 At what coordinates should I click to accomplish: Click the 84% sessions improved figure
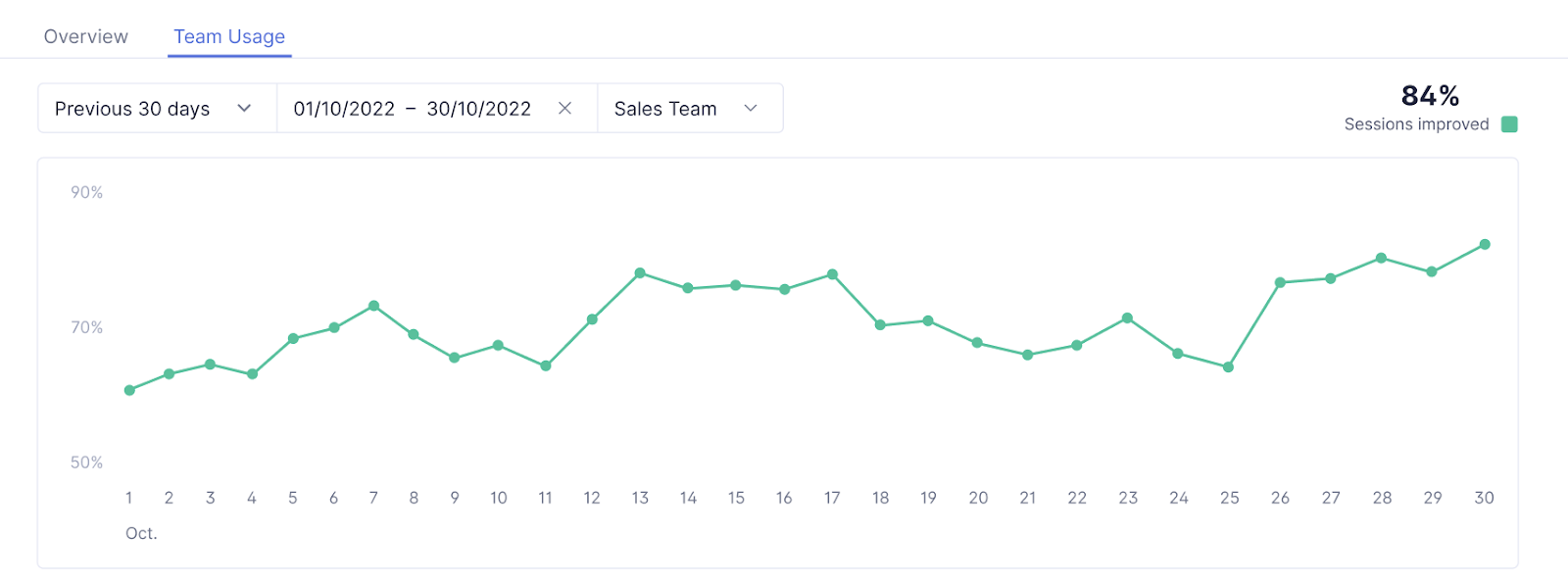(1430, 96)
